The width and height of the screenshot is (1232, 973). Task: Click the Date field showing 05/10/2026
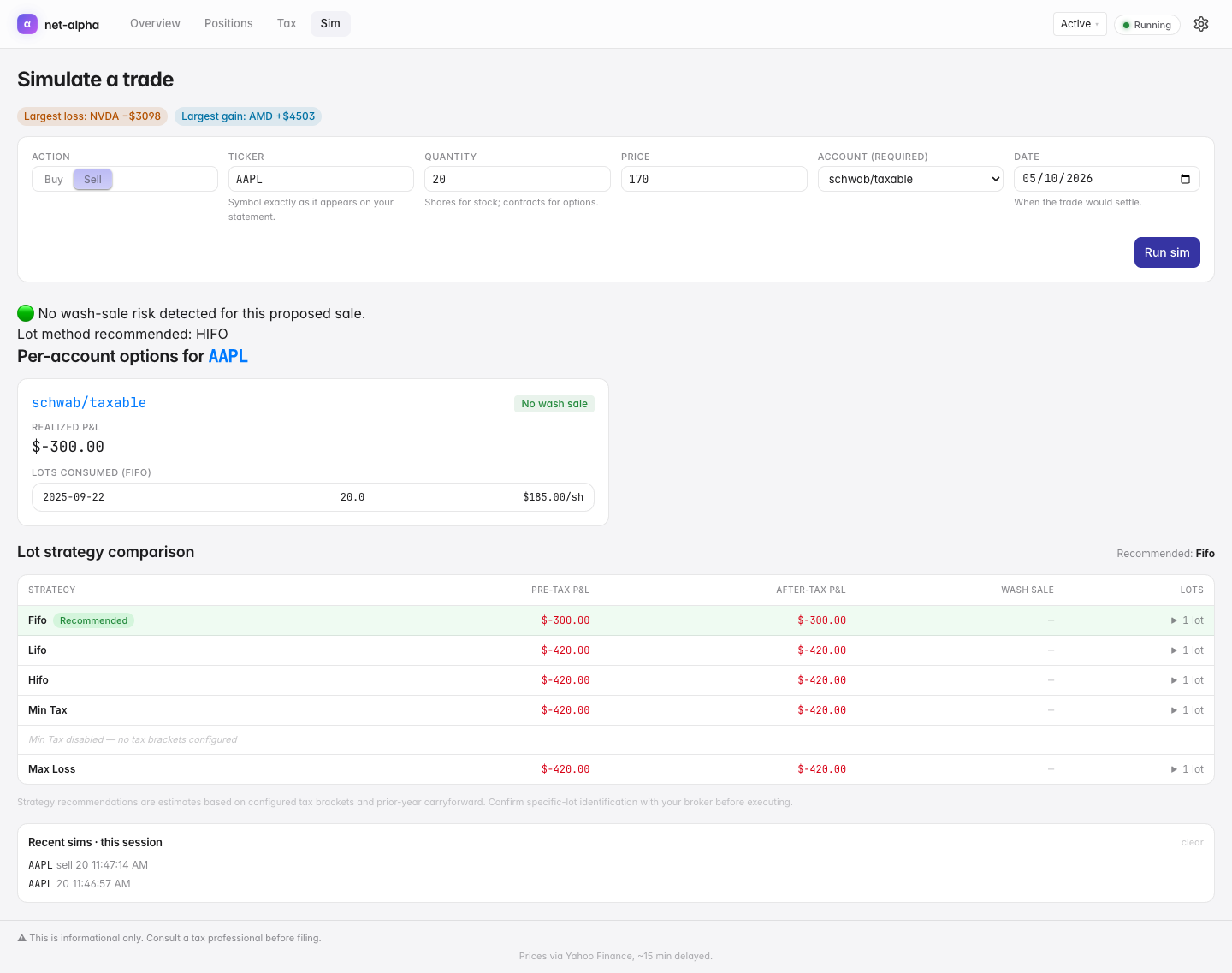(1107, 179)
